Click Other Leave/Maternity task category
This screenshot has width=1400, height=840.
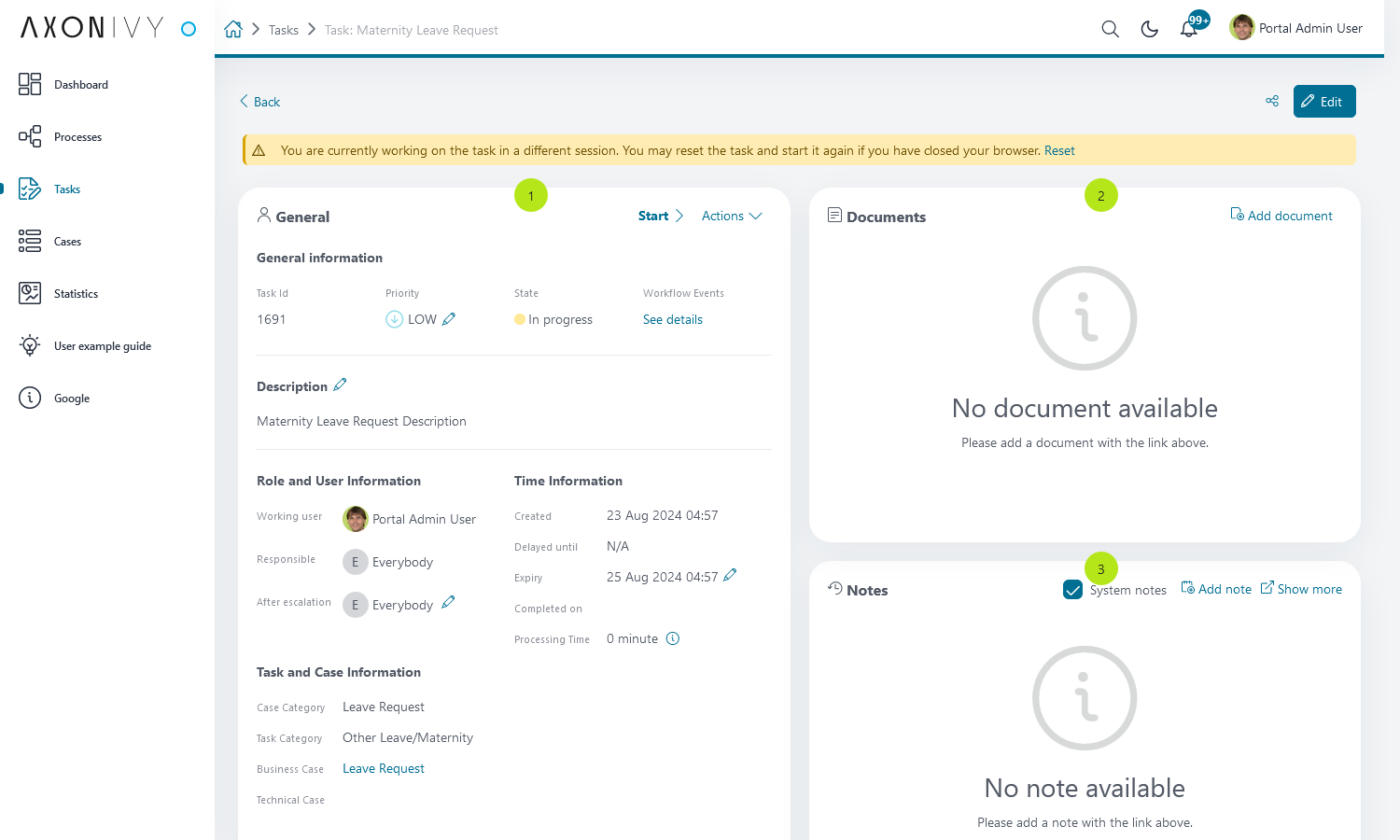(x=408, y=737)
